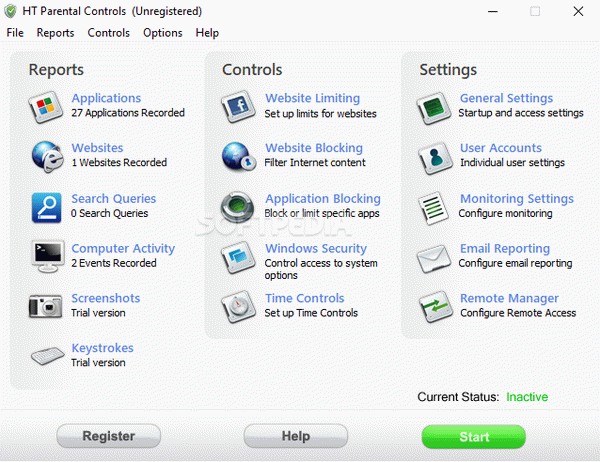Click the Time Controls clock icon
The height and width of the screenshot is (462, 600).
coord(238,307)
